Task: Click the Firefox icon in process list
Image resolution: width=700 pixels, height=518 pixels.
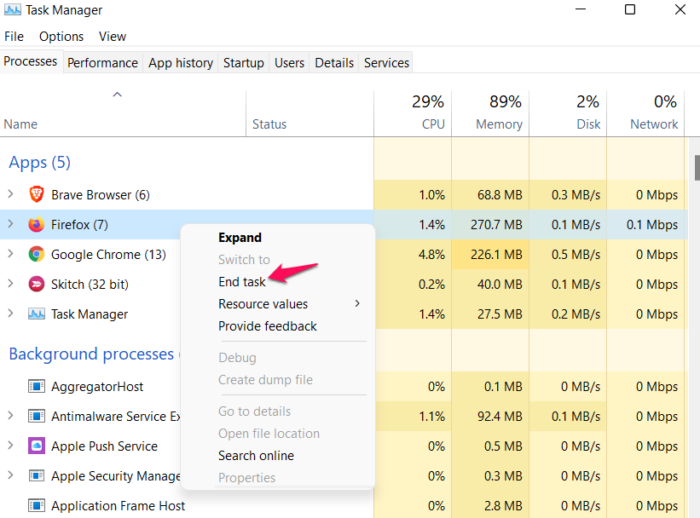Action: (x=37, y=225)
